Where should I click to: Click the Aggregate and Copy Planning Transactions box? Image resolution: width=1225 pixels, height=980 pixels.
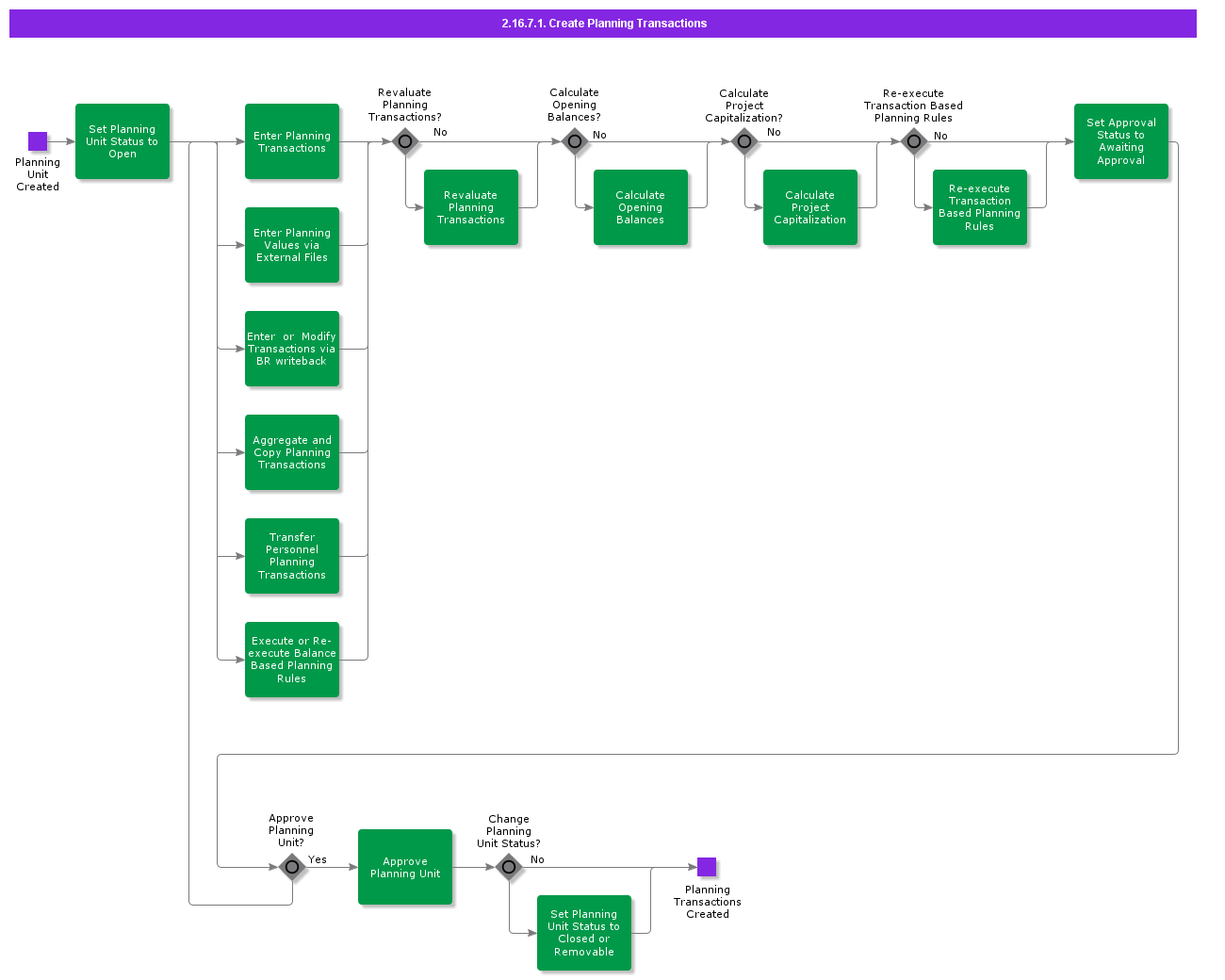(292, 452)
